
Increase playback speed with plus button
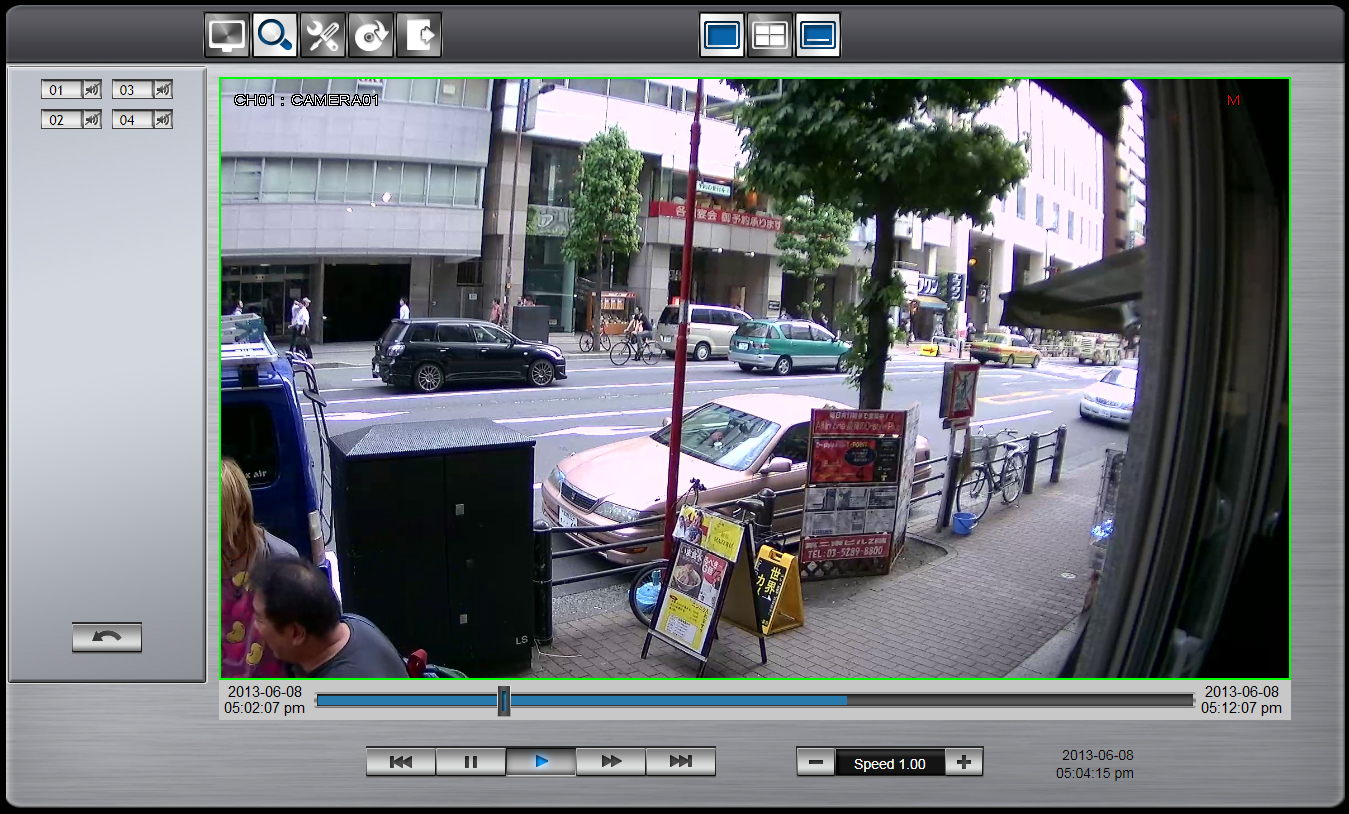963,761
